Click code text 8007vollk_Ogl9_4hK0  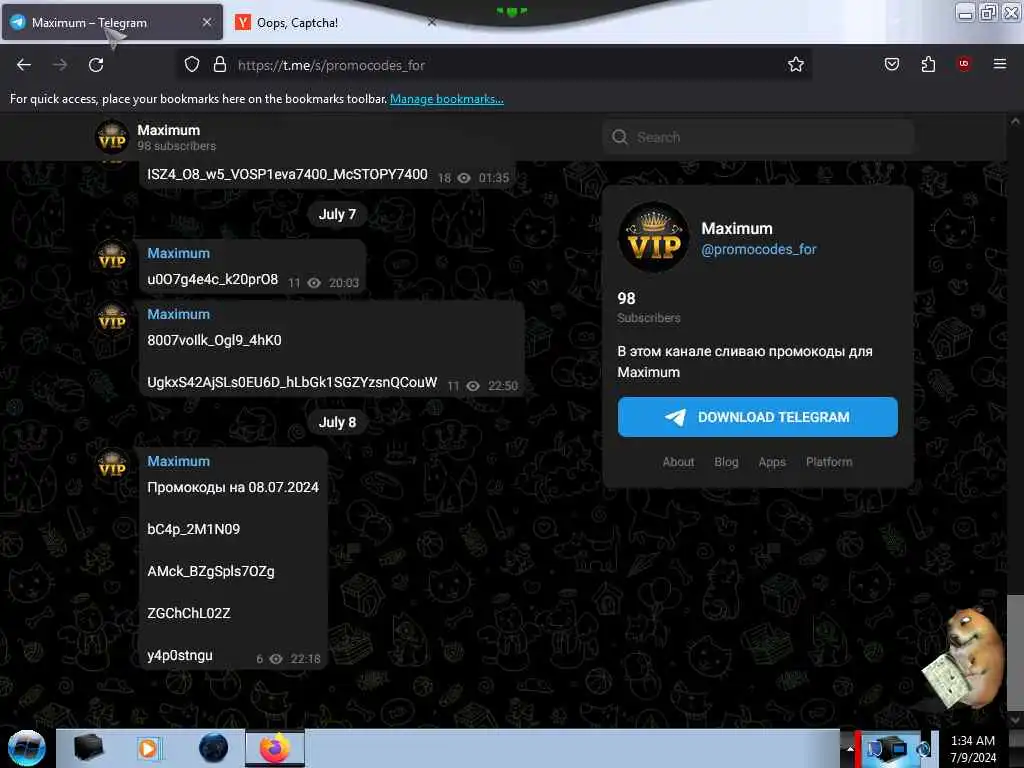tap(214, 340)
